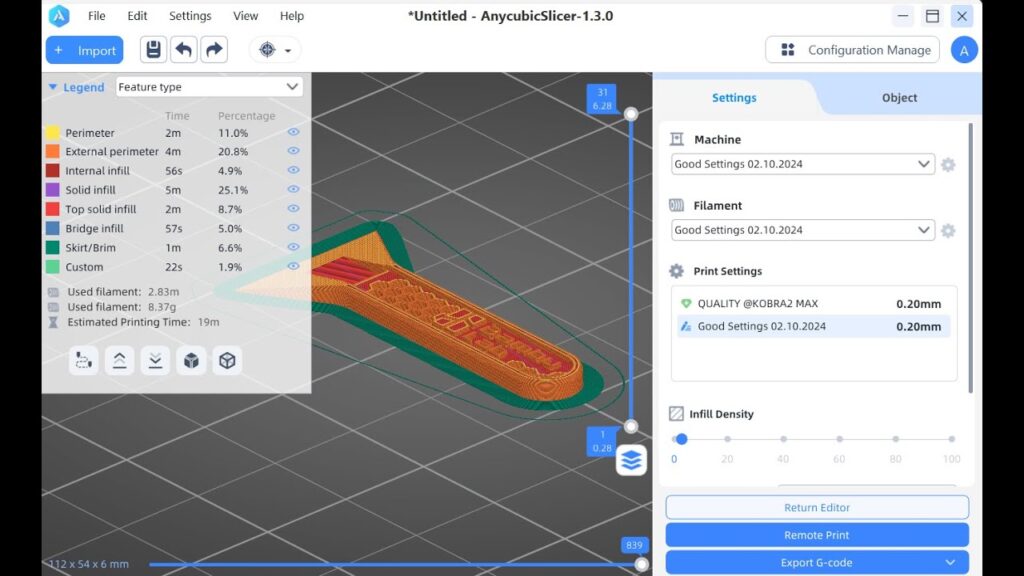The image size is (1024, 576).
Task: Click the redo arrow icon
Action: pyautogui.click(x=214, y=50)
